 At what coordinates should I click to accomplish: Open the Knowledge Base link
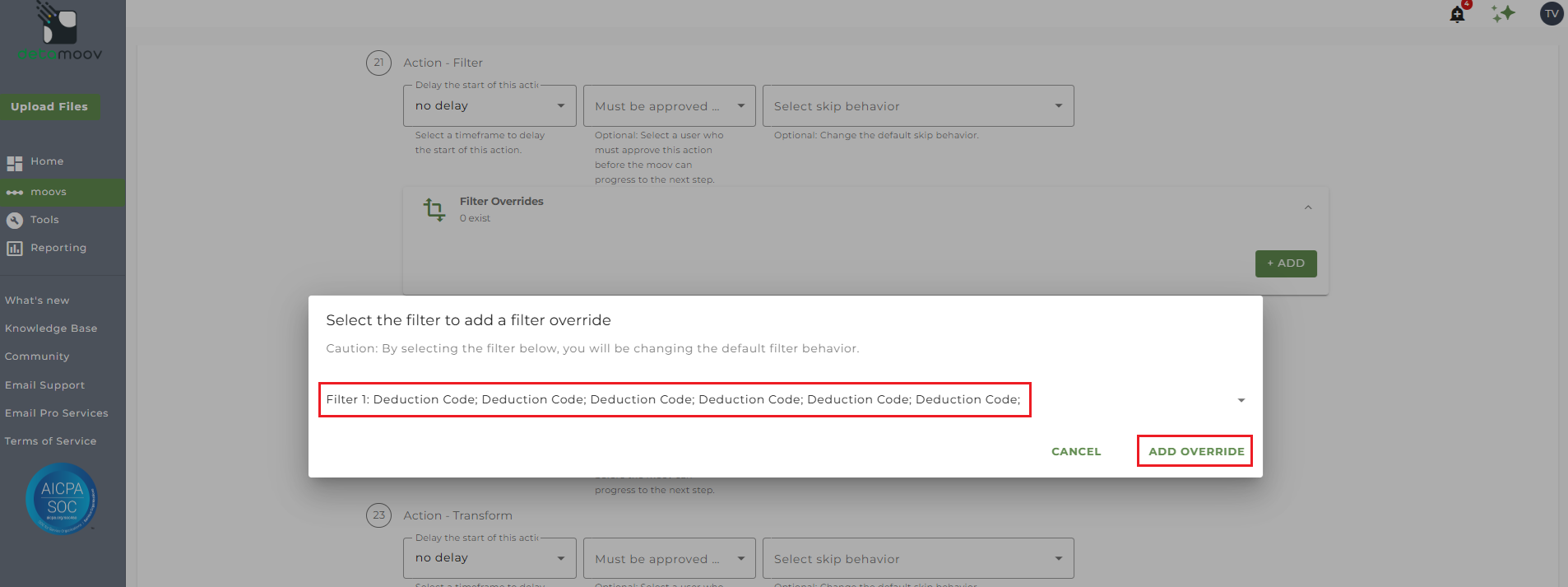coord(51,328)
